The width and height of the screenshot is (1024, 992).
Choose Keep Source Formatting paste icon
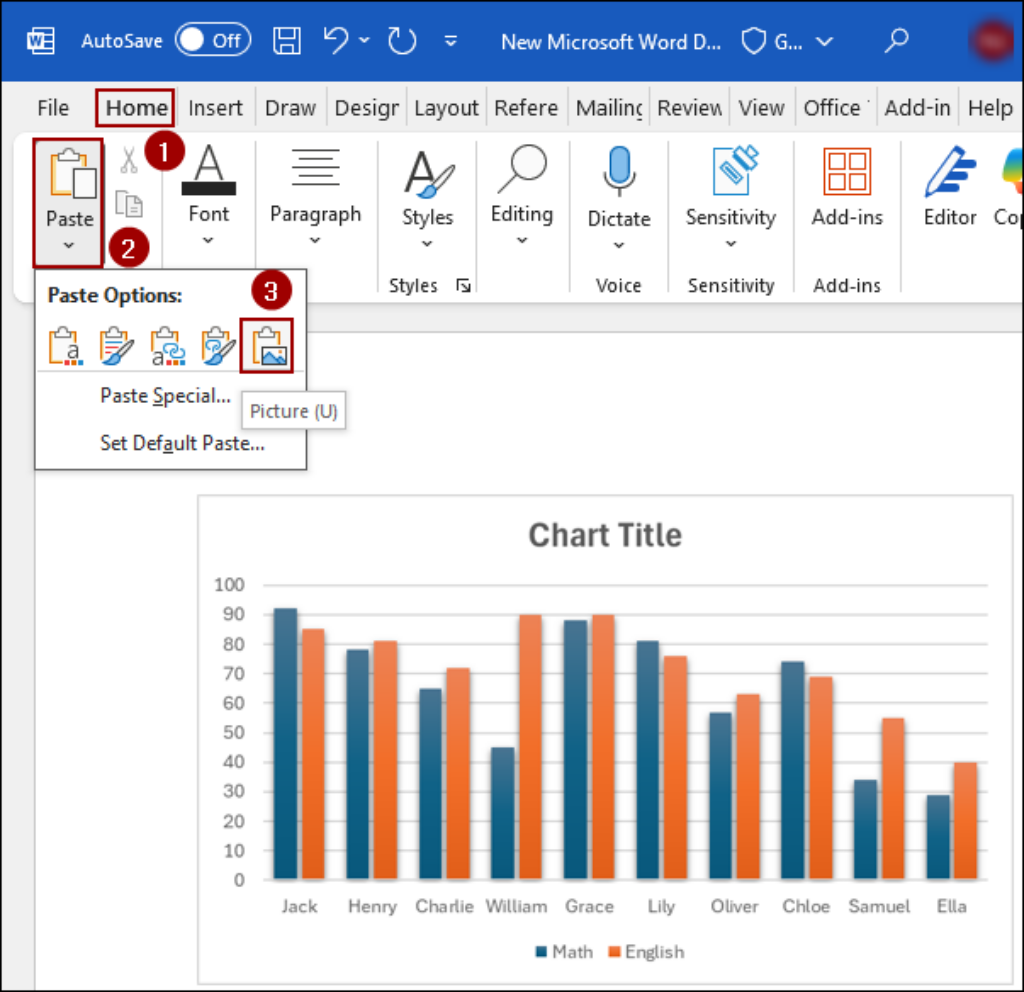pos(65,346)
